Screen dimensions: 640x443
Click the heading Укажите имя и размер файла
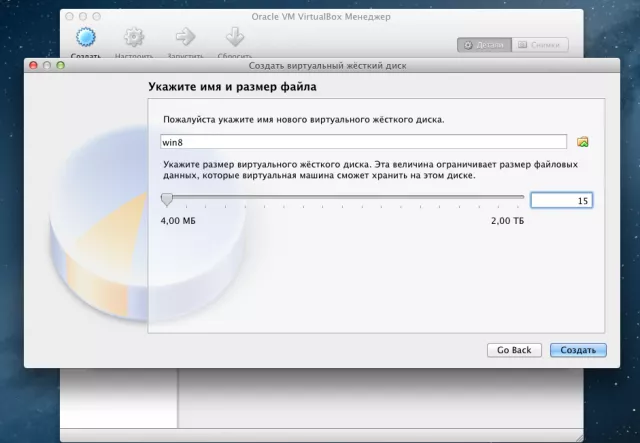[232, 87]
